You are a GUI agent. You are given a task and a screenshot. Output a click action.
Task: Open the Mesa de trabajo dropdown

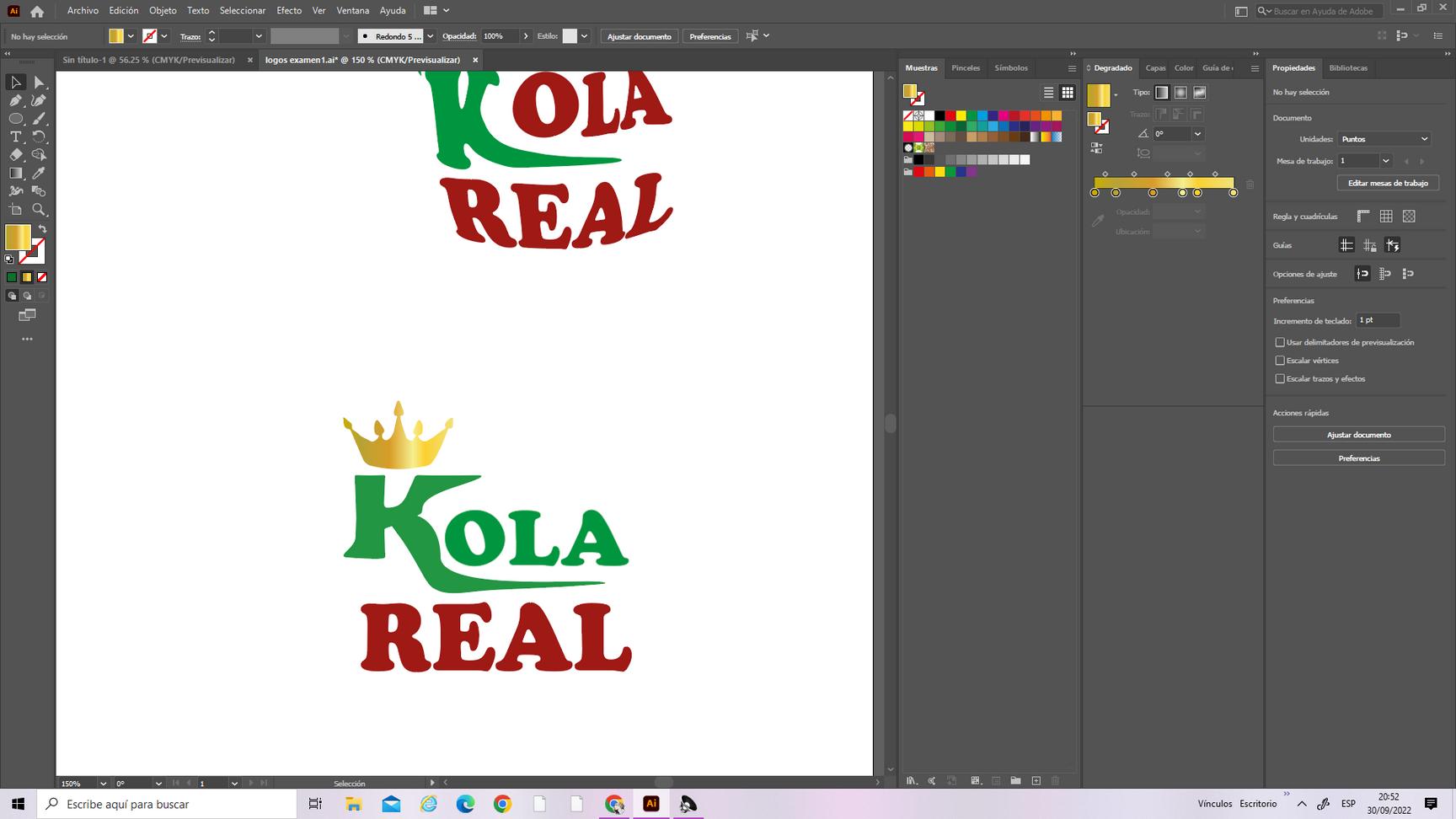coord(1386,161)
